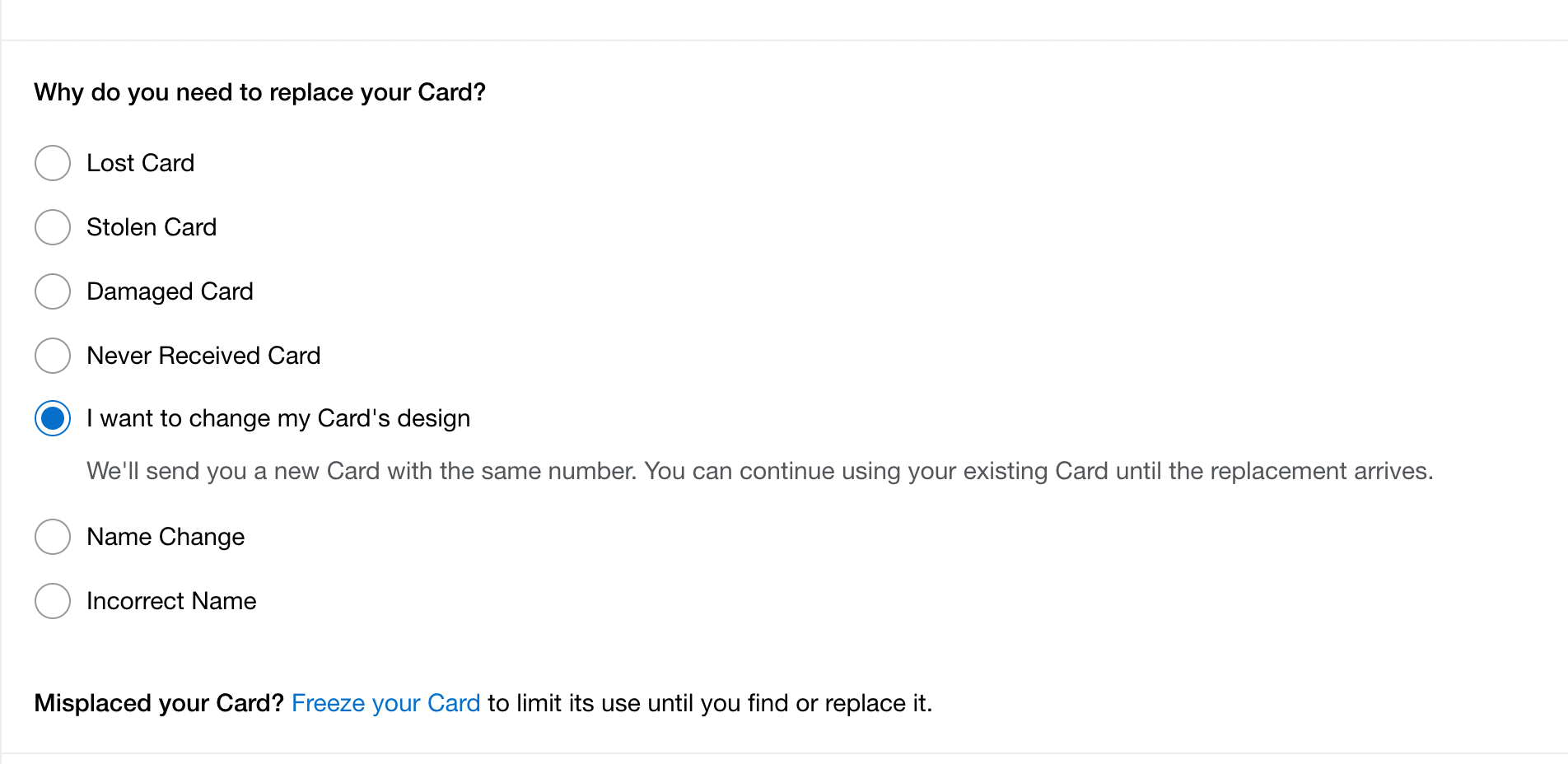Choose the Incorrect Name radio button

point(53,601)
